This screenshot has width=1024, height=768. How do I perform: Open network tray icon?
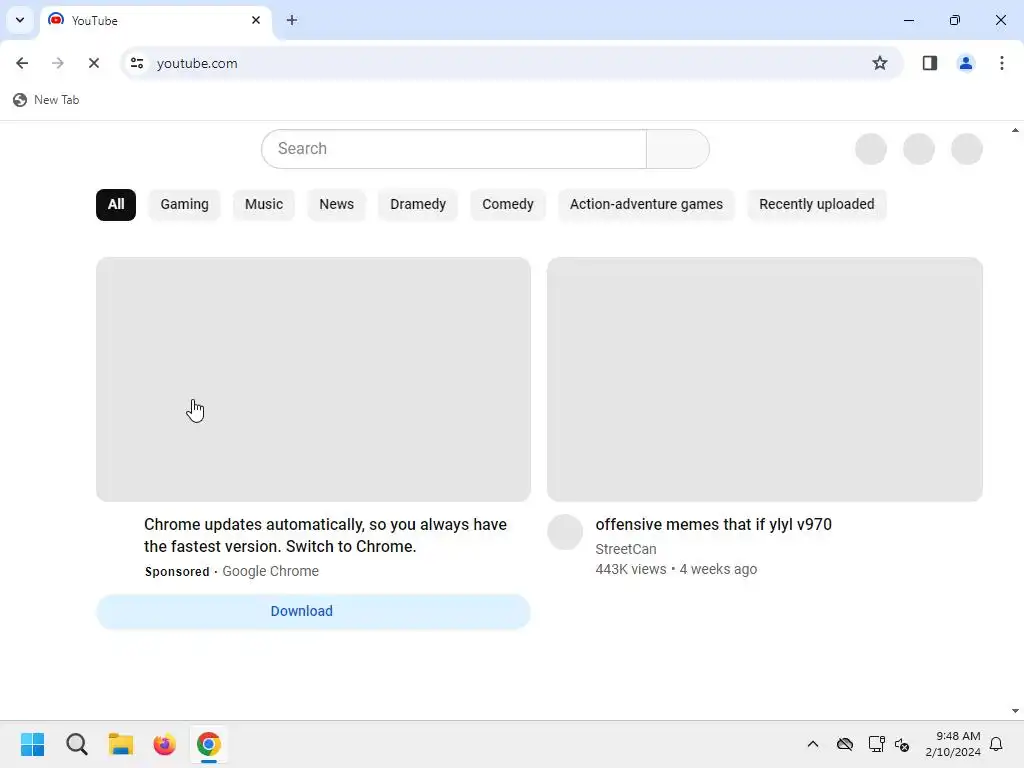point(876,744)
